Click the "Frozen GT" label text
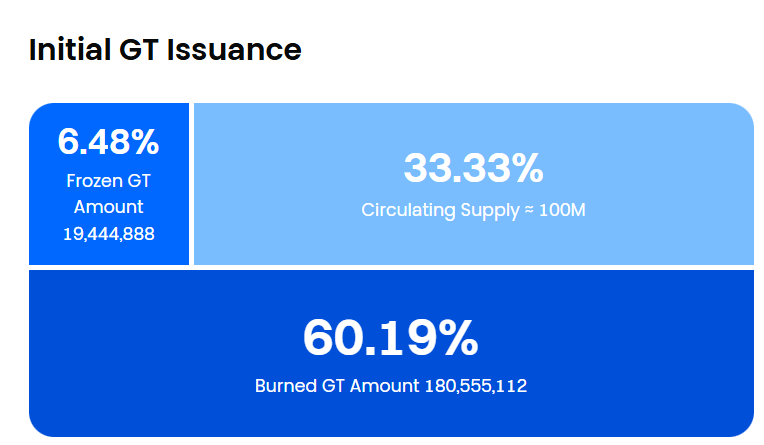The width and height of the screenshot is (764, 445). pyautogui.click(x=108, y=181)
